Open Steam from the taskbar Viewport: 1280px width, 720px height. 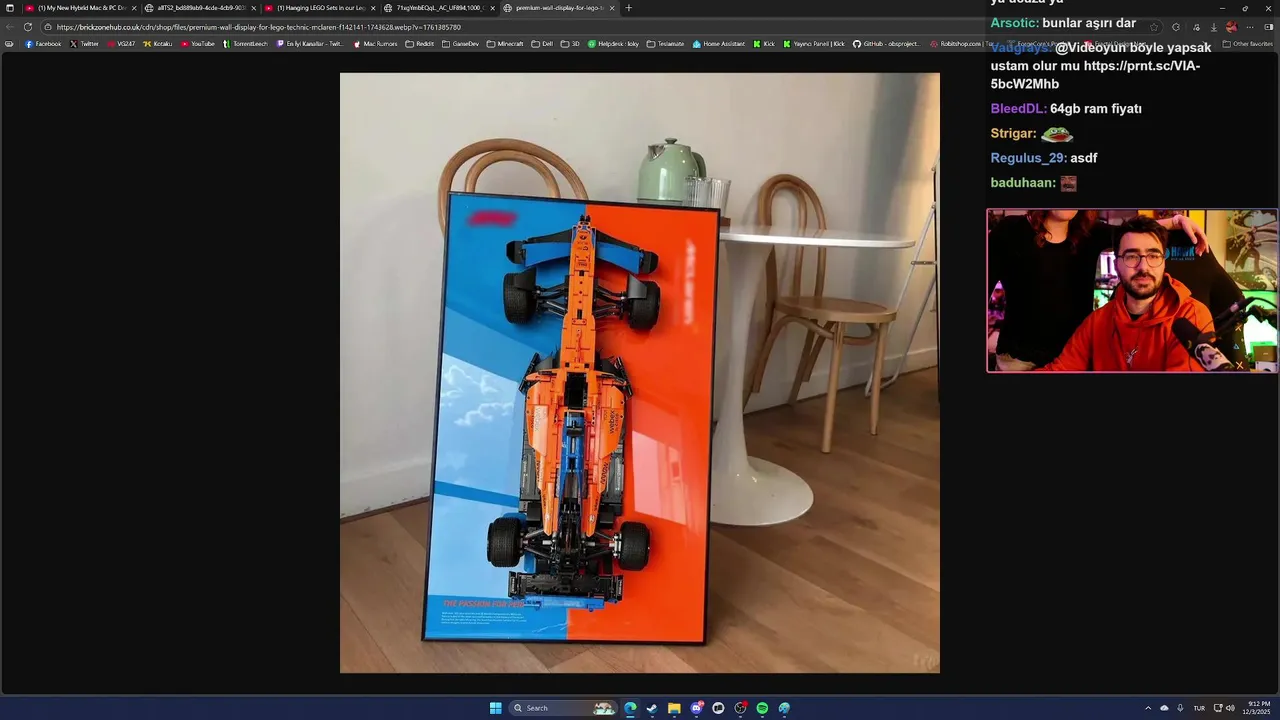(x=652, y=708)
